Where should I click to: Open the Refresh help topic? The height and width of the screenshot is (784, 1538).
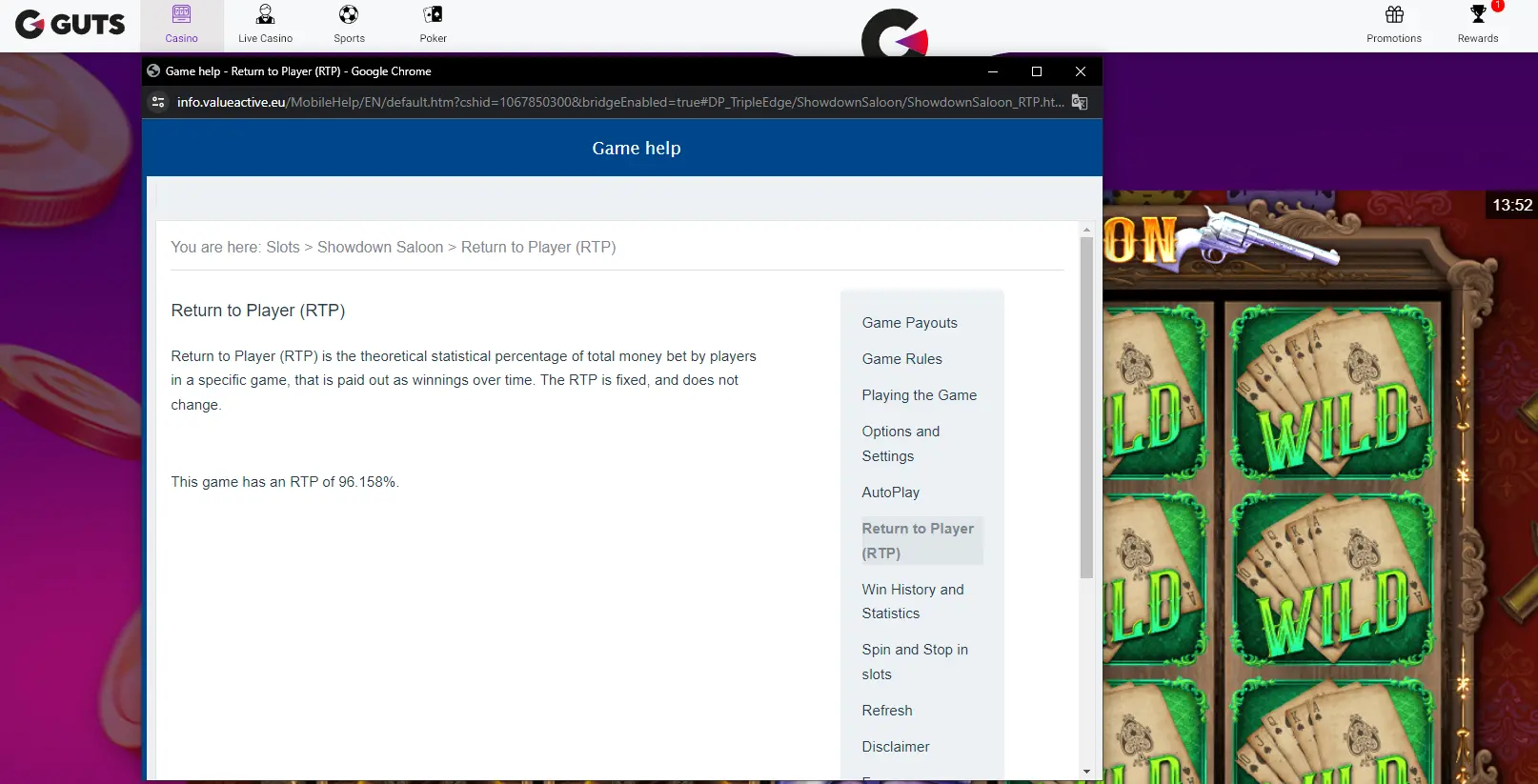(x=887, y=711)
